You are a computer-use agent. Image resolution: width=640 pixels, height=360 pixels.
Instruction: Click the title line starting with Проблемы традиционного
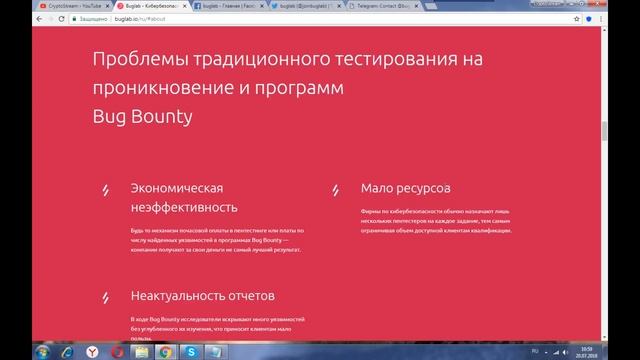(288, 59)
